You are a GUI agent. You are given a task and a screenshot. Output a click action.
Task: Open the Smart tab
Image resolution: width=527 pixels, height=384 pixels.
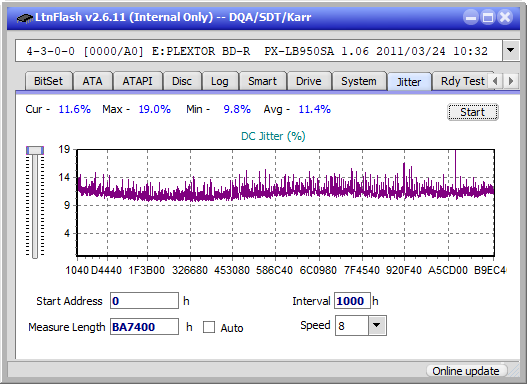[262, 81]
